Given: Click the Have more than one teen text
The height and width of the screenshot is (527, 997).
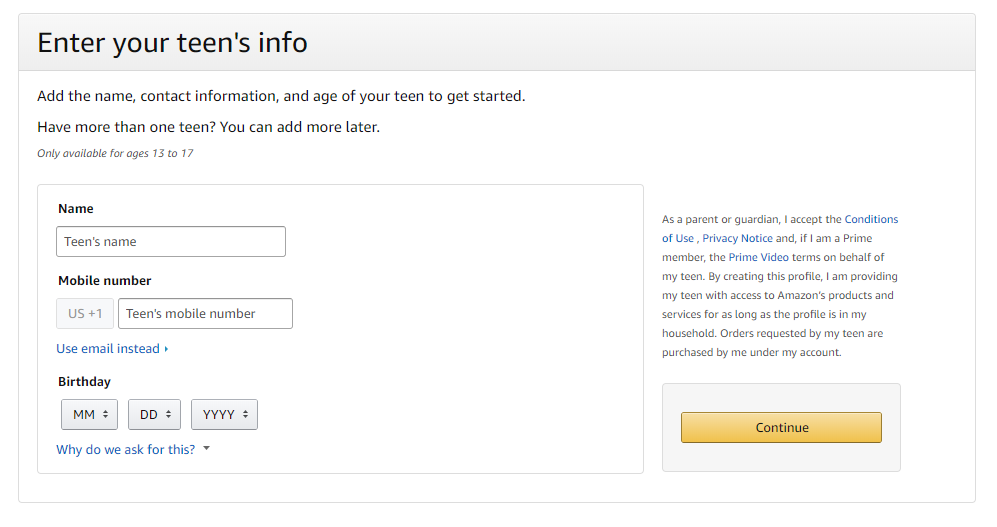Looking at the screenshot, I should pos(208,127).
